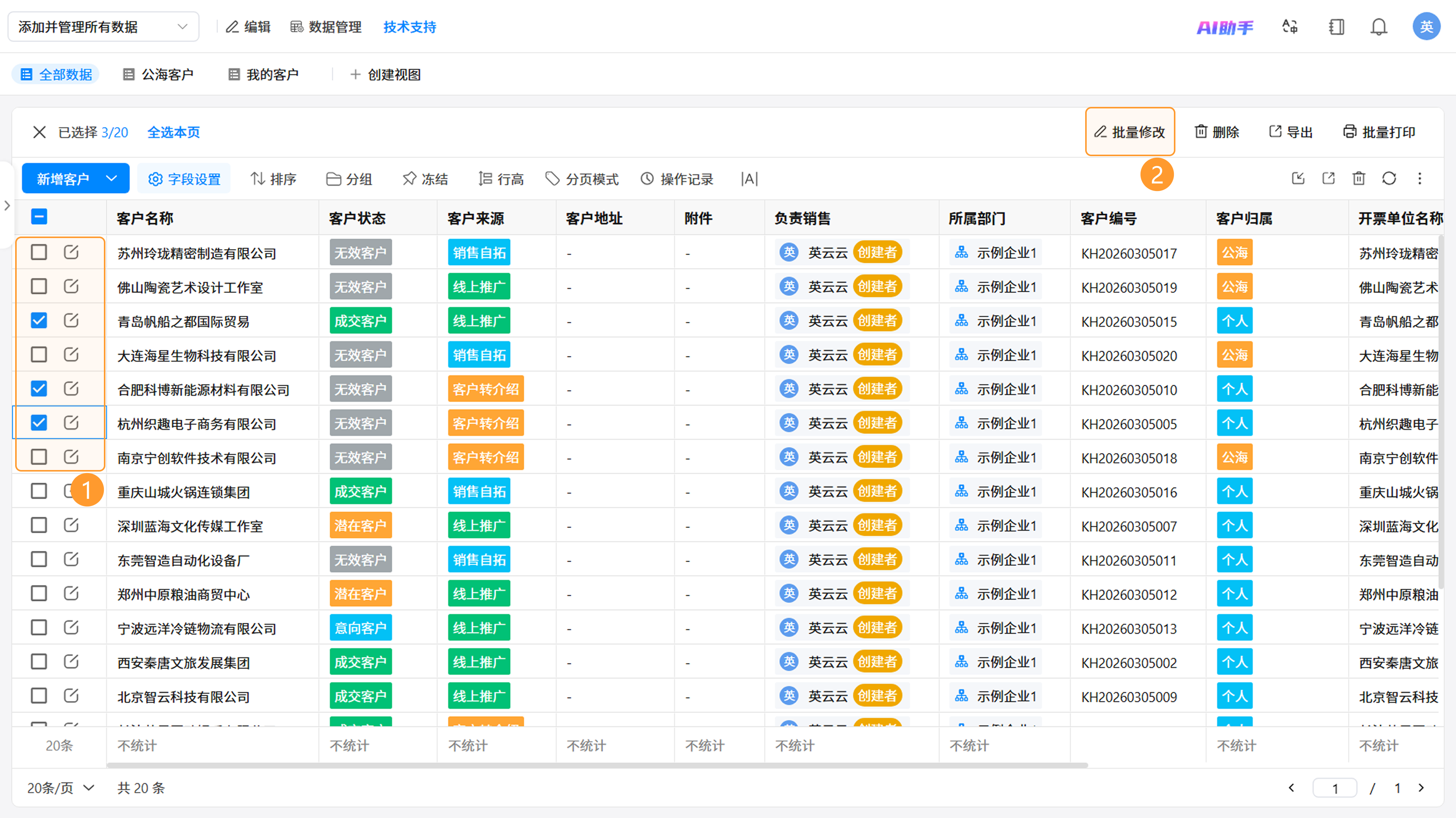This screenshot has height=818, width=1456.
Task: Click the trash icon in table toolbar
Action: 1359,179
